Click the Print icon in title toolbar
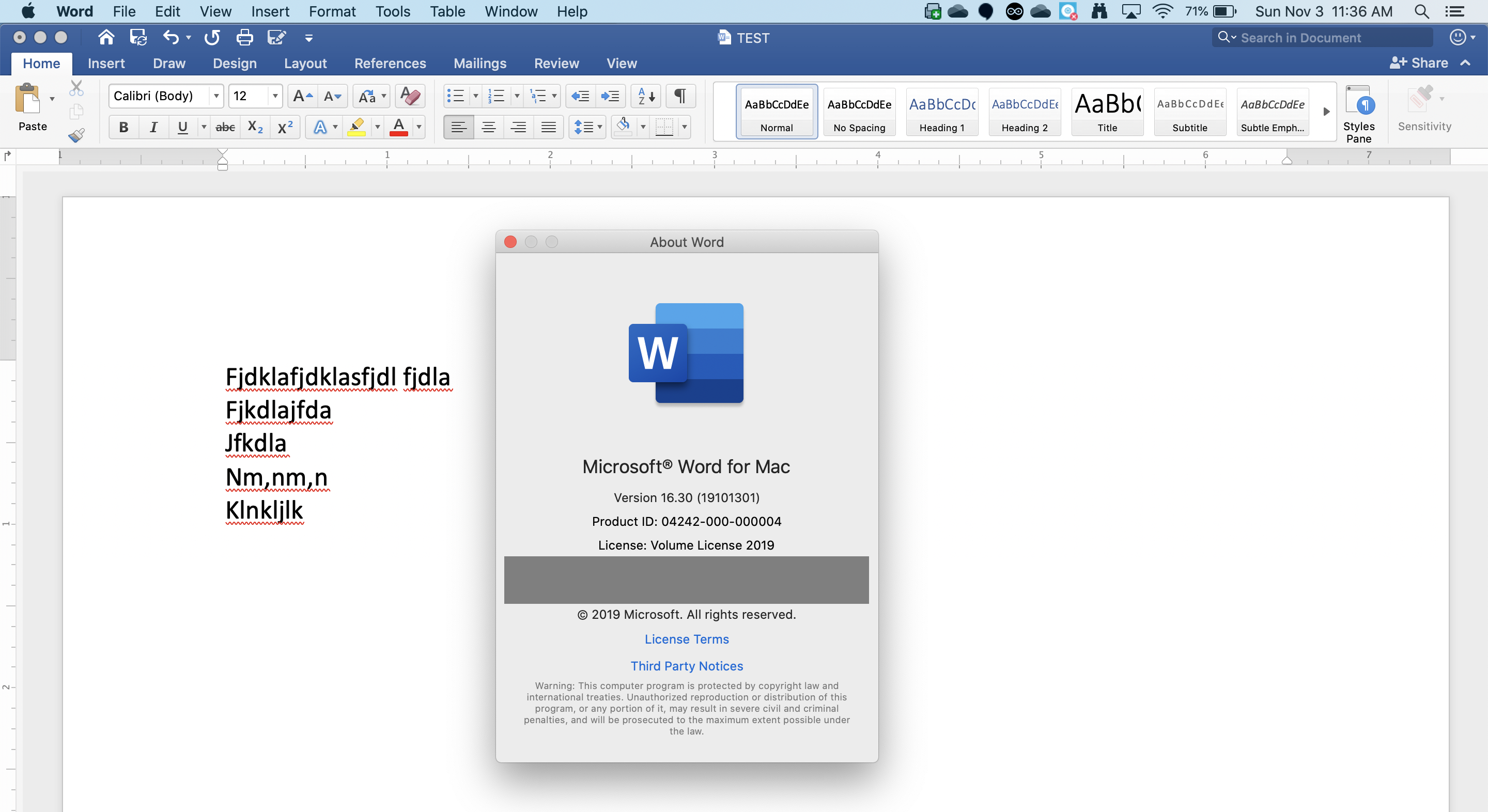Viewport: 1488px width, 812px height. pyautogui.click(x=244, y=38)
